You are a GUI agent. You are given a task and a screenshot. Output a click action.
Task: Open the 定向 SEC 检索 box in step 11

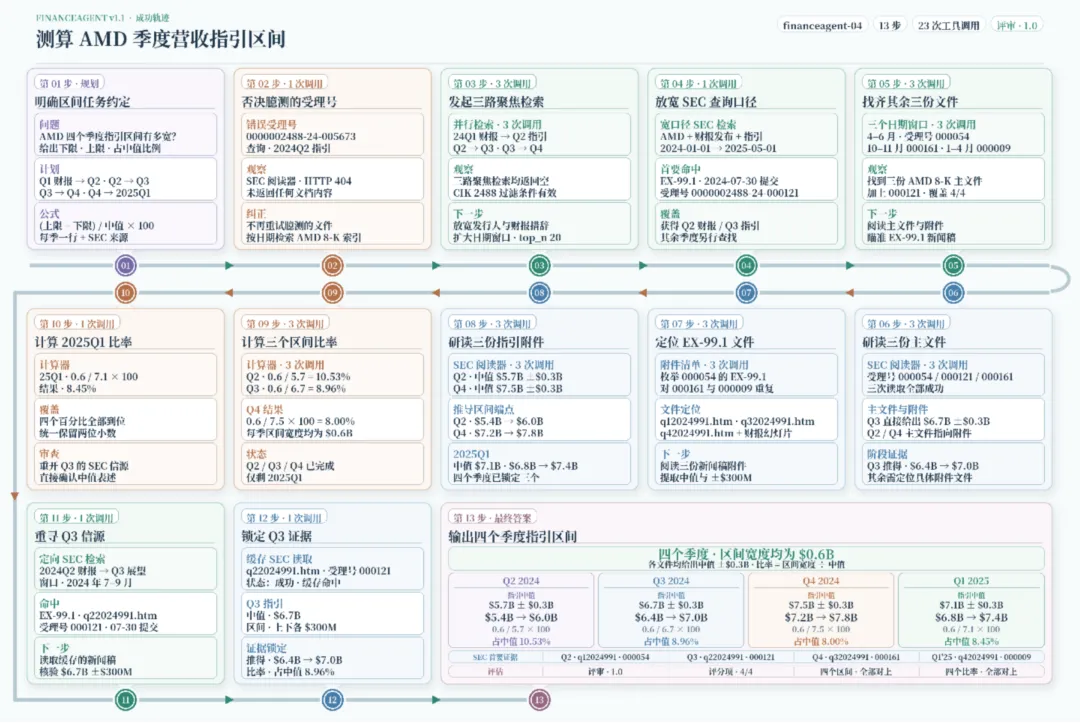click(x=125, y=569)
